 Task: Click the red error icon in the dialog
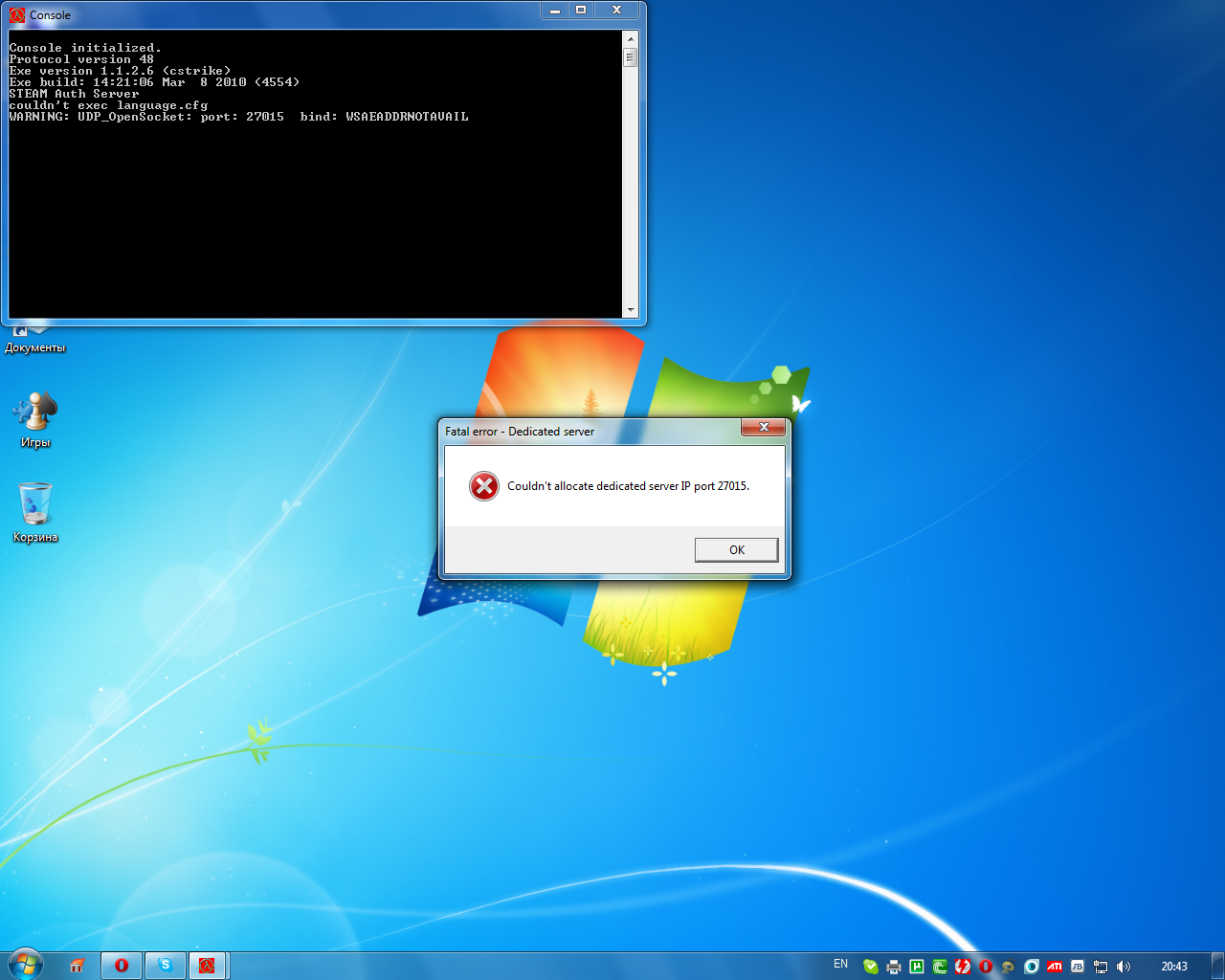pyautogui.click(x=484, y=486)
